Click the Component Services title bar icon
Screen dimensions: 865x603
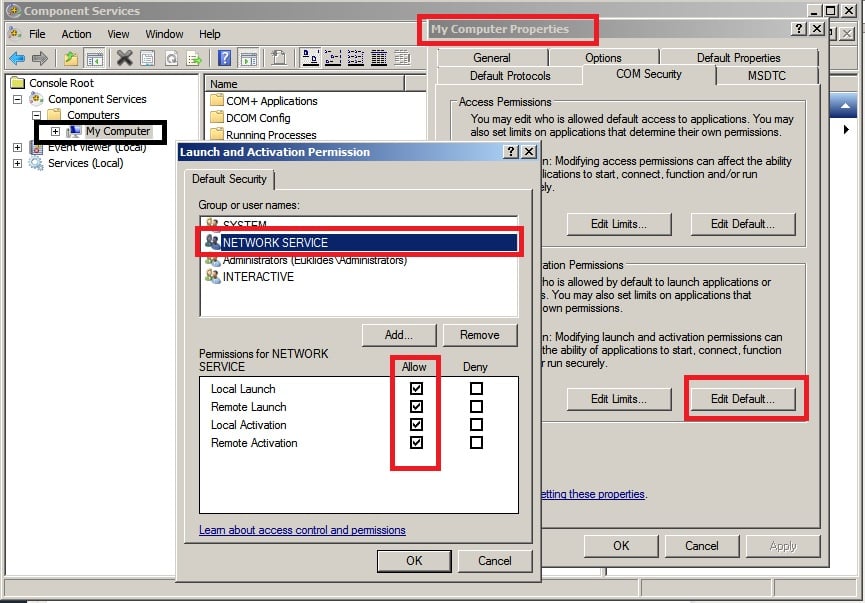[x=13, y=10]
